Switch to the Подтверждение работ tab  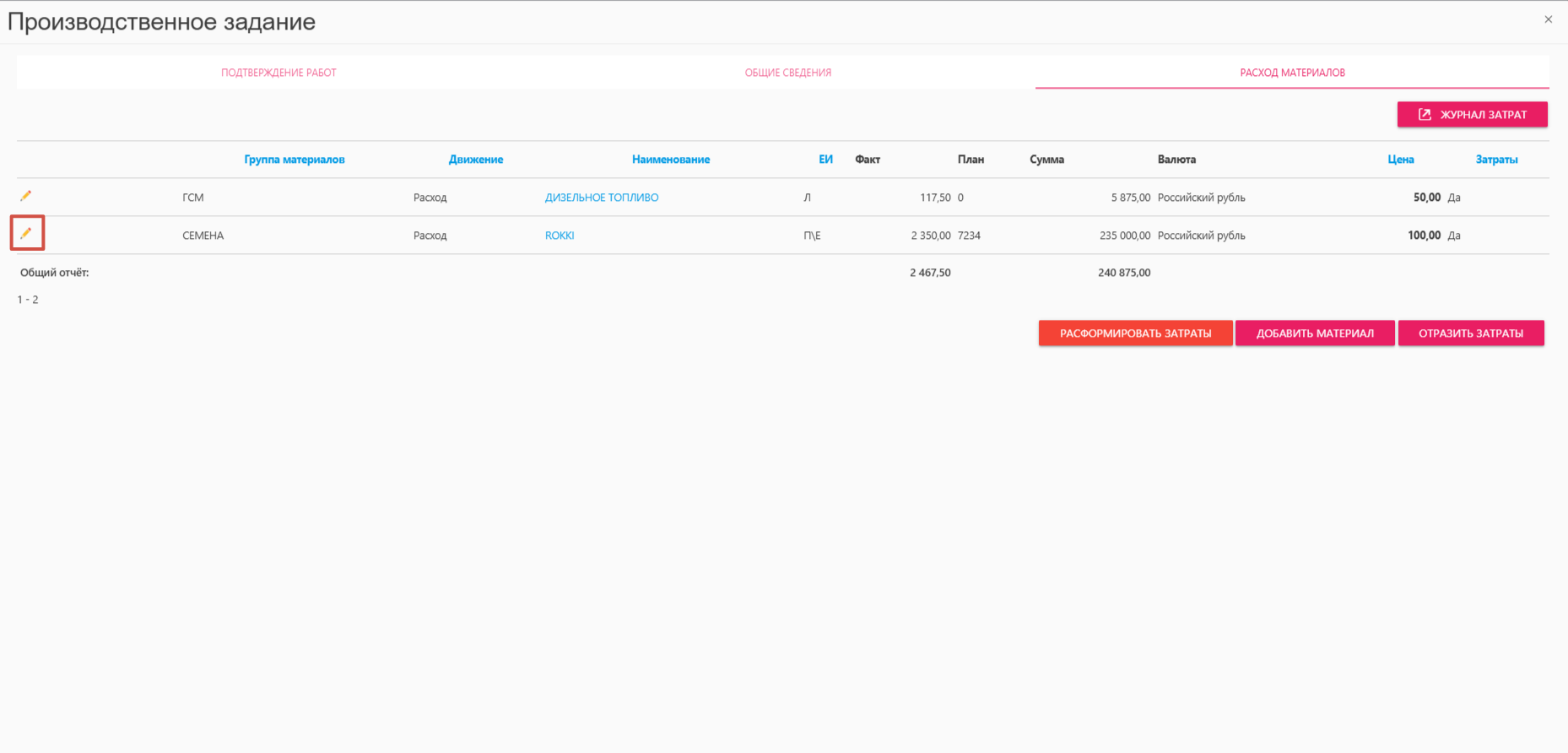tap(278, 73)
